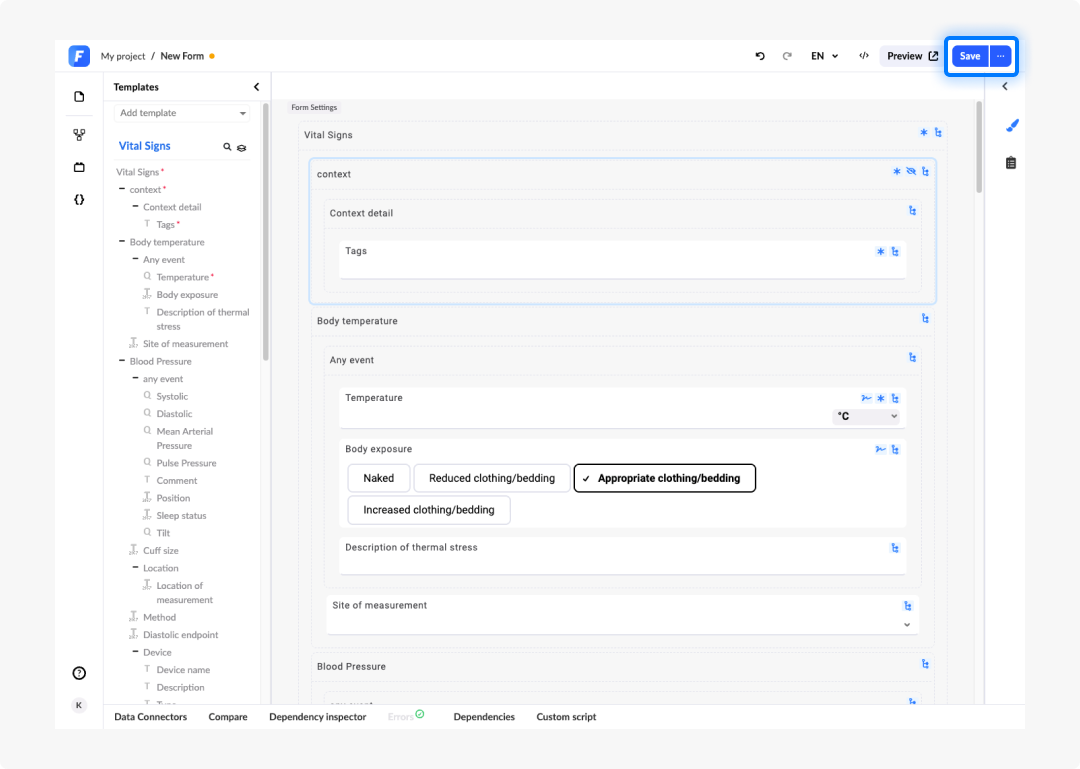Open the Form Settings button
Image resolution: width=1080 pixels, height=769 pixels.
tap(314, 107)
